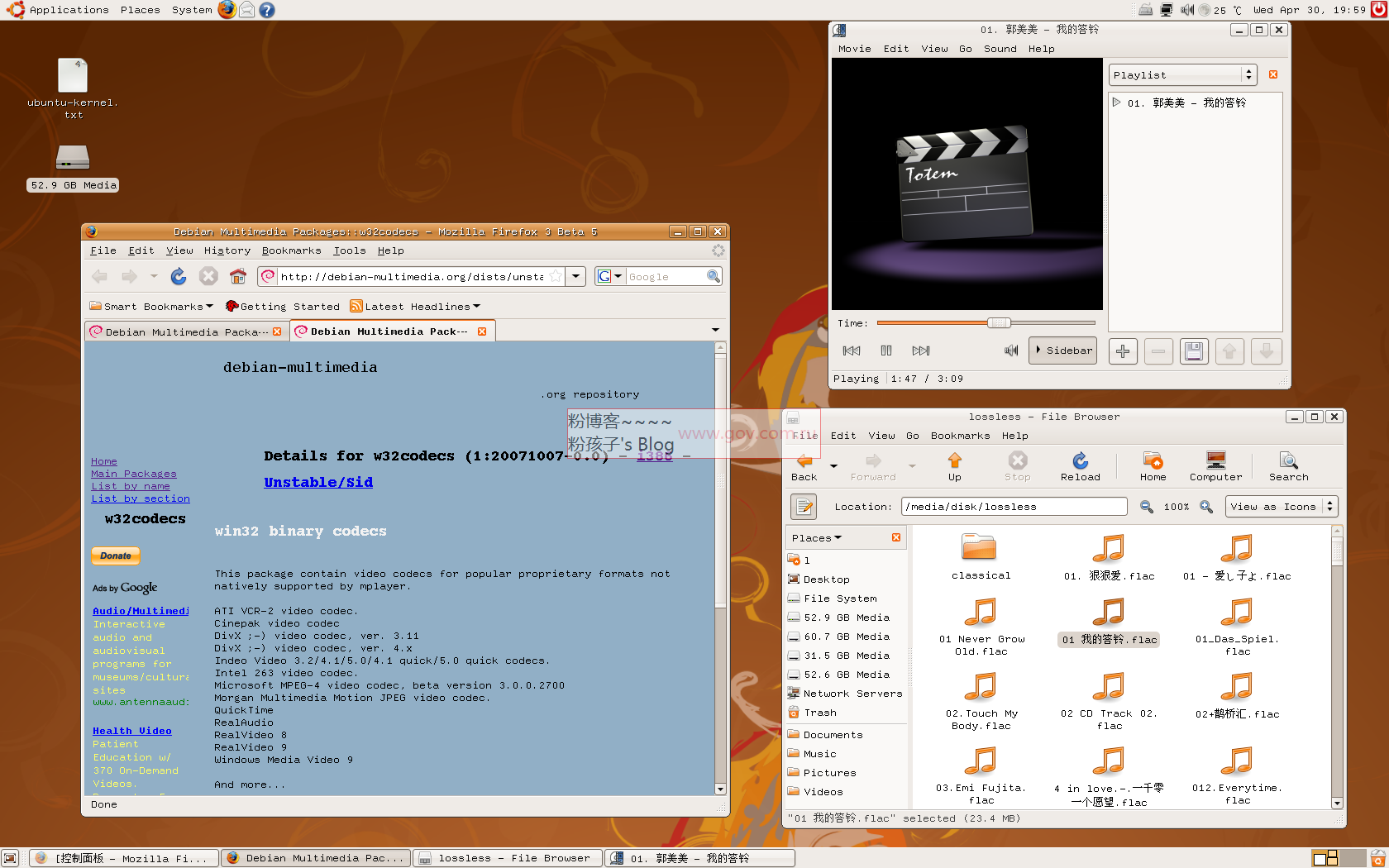Toggle the Totem Sidebar button
The image size is (1389, 868).
coord(1063,351)
